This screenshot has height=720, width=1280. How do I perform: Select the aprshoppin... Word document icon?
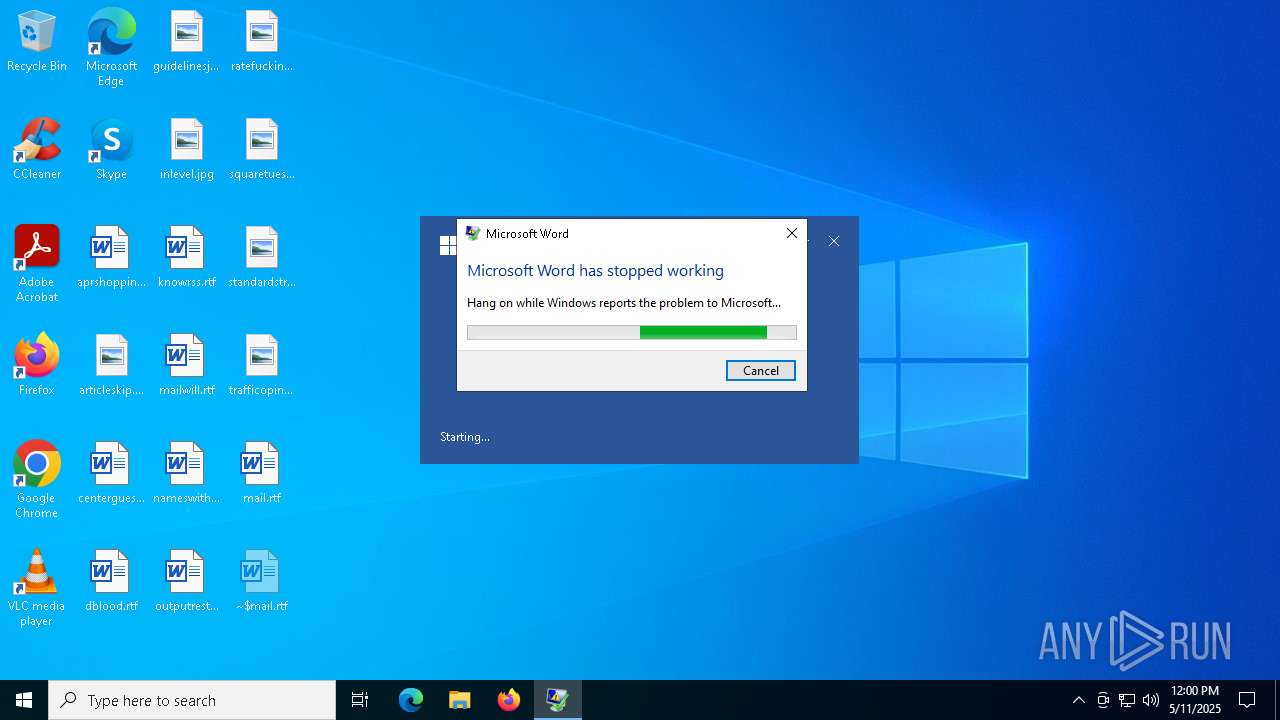click(111, 258)
